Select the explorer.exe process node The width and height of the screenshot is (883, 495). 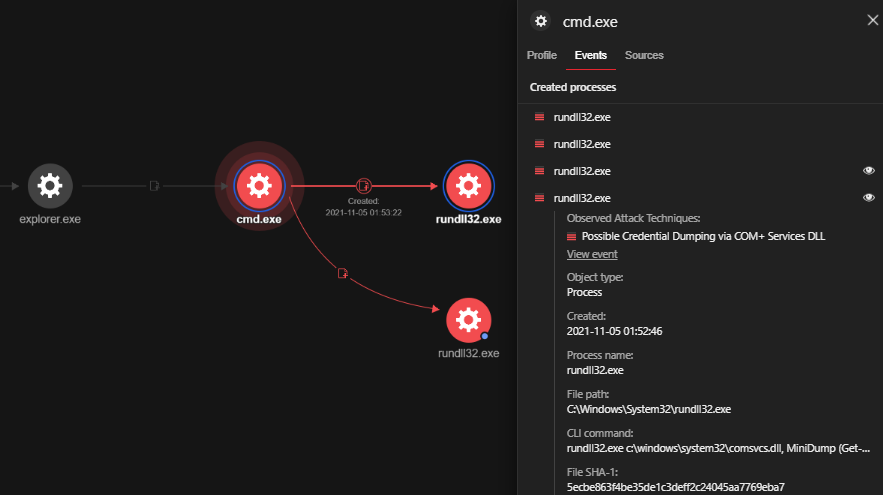click(50, 185)
